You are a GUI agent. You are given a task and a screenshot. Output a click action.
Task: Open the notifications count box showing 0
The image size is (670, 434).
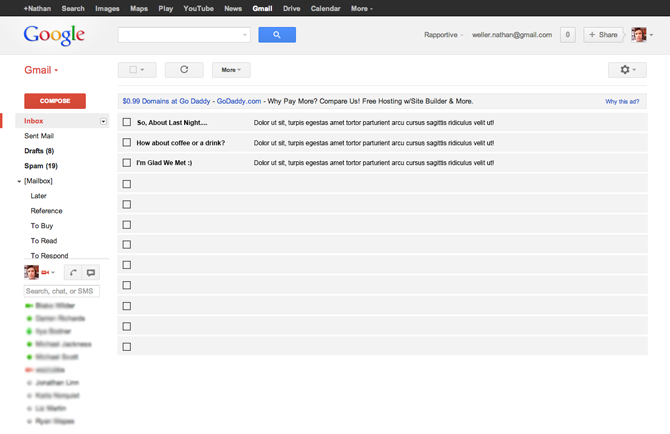[x=567, y=35]
